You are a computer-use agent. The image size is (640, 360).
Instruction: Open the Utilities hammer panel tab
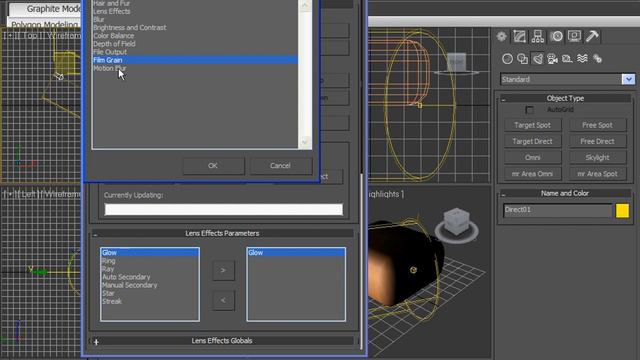coord(592,36)
